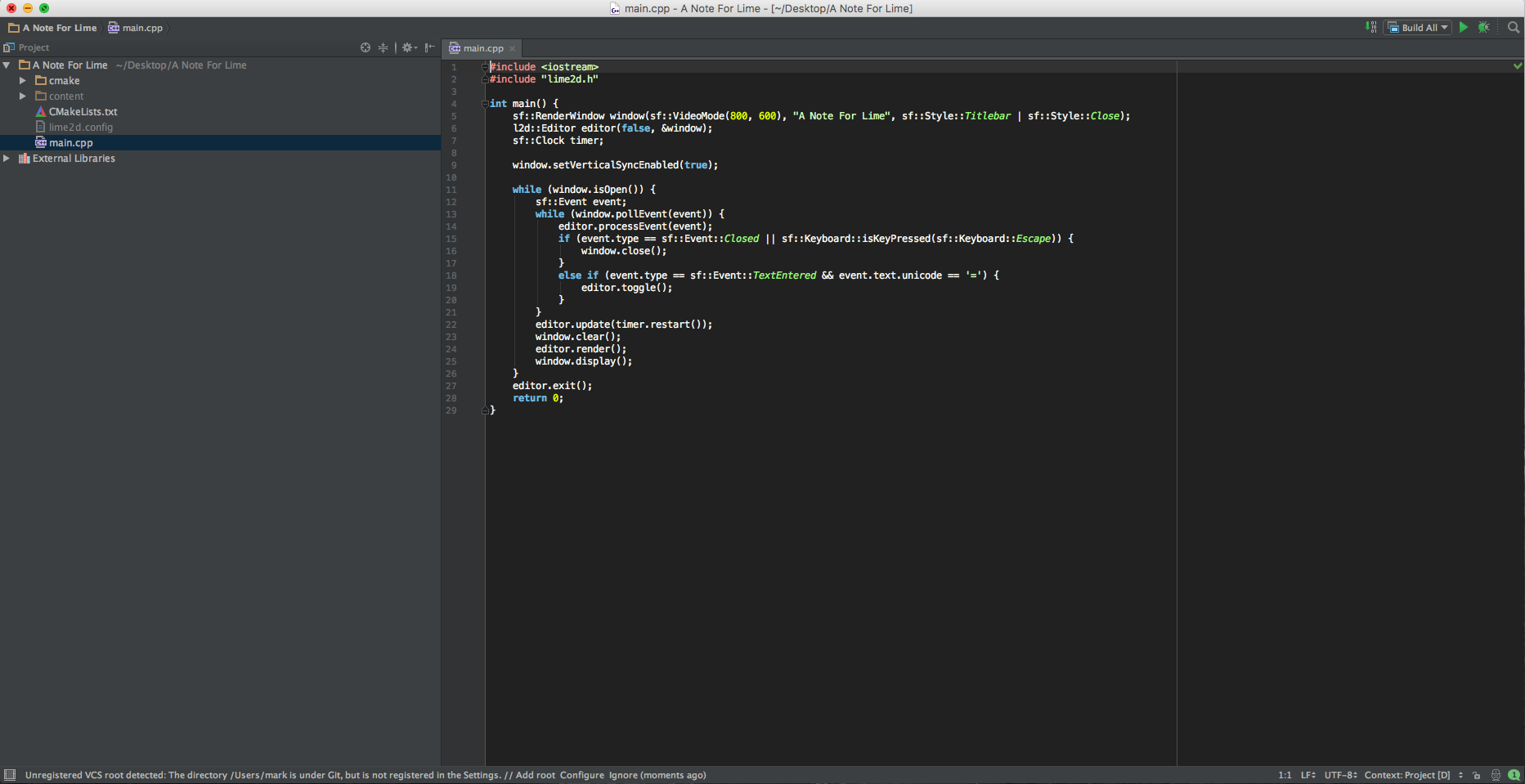Viewport: 1525px width, 784px height.
Task: Click the Hector inspector icon in status bar
Action: [x=1496, y=775]
